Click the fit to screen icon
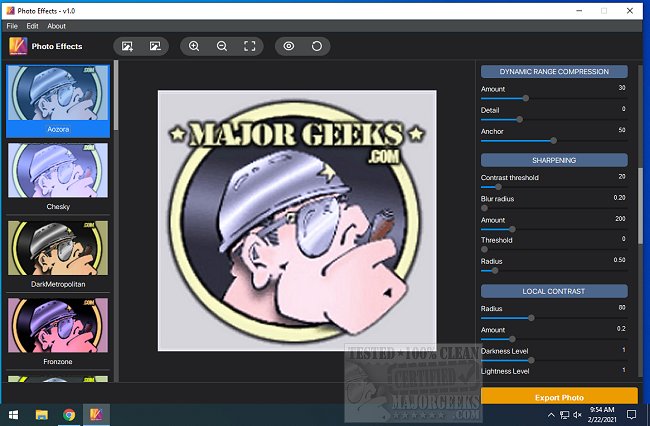 tap(250, 46)
